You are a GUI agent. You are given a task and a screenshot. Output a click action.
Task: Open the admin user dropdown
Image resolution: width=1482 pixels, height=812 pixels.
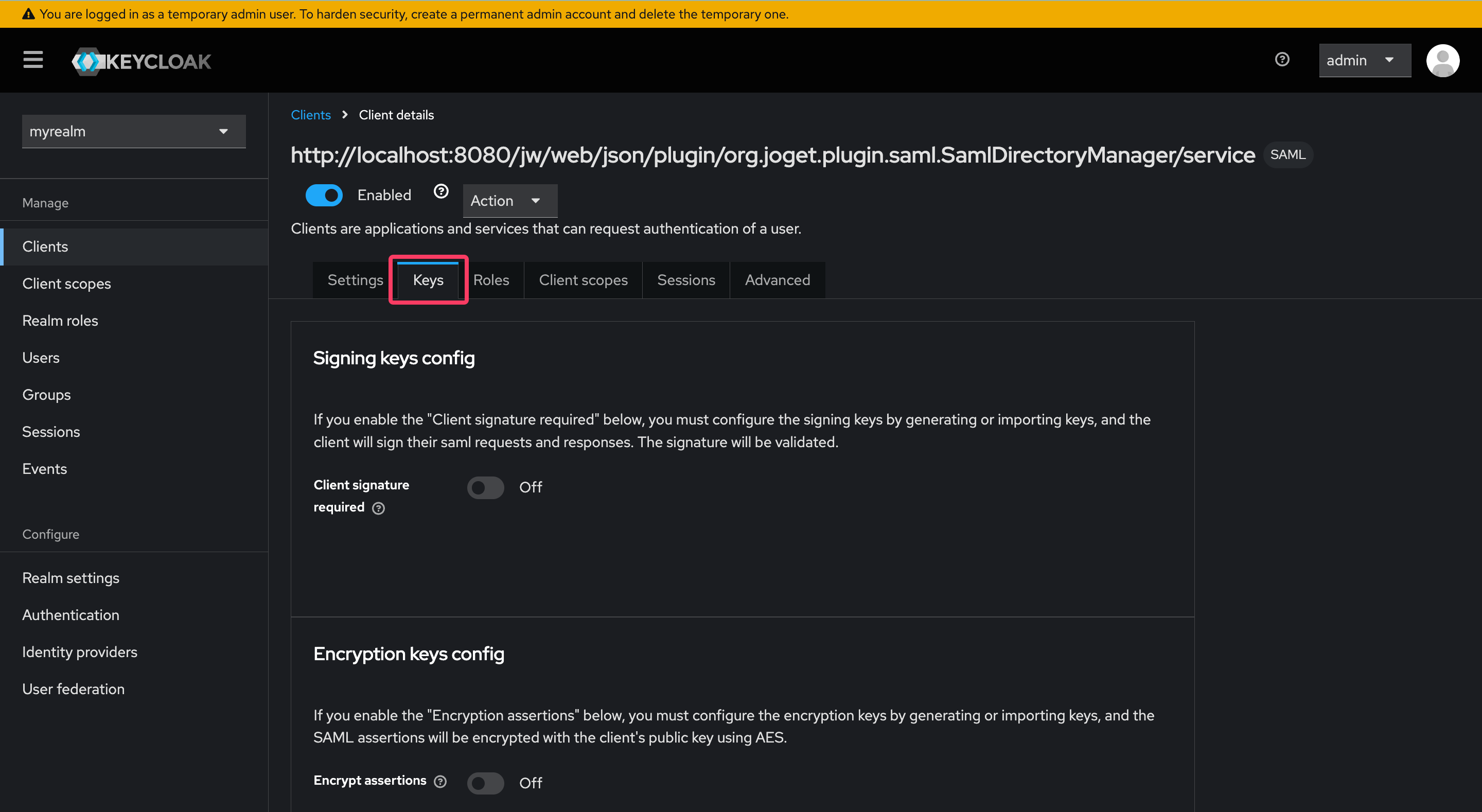pos(1365,60)
